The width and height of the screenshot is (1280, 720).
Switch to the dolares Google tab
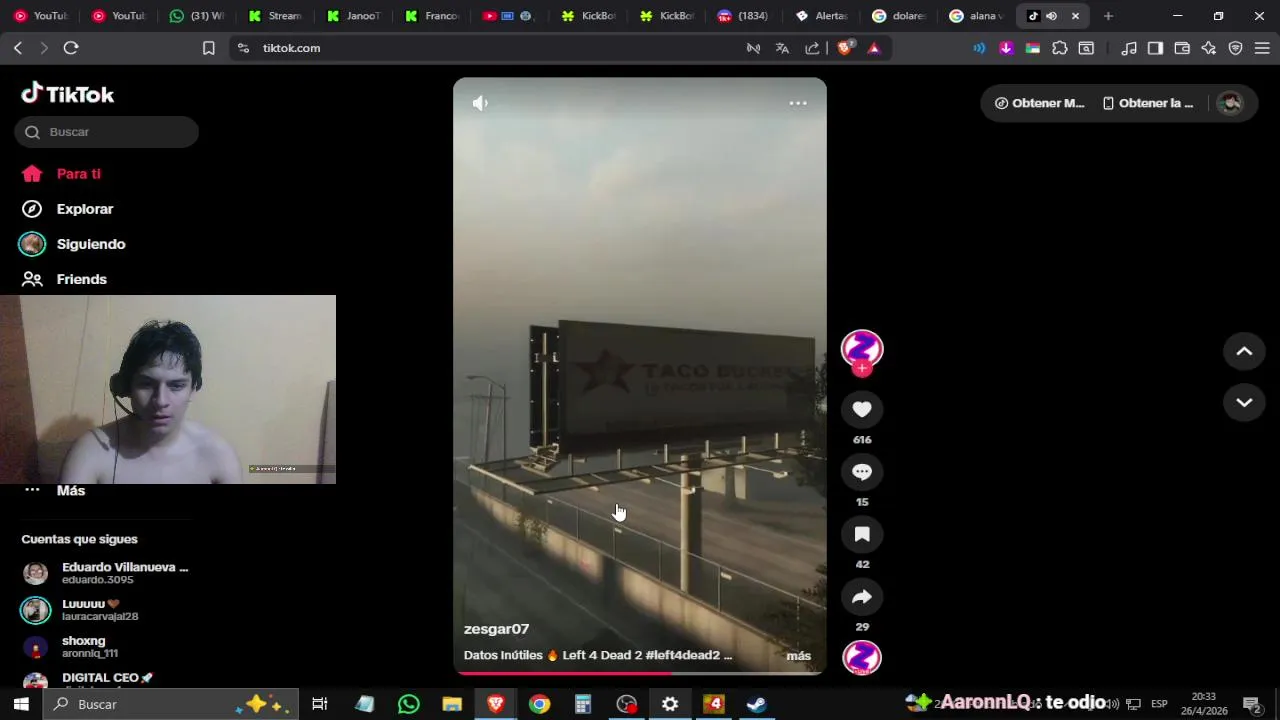point(899,16)
